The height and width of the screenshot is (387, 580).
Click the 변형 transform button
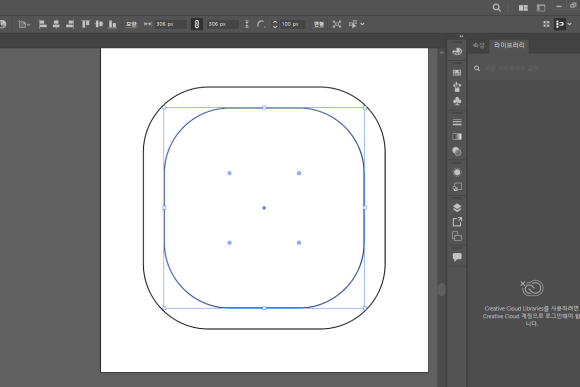coord(318,24)
